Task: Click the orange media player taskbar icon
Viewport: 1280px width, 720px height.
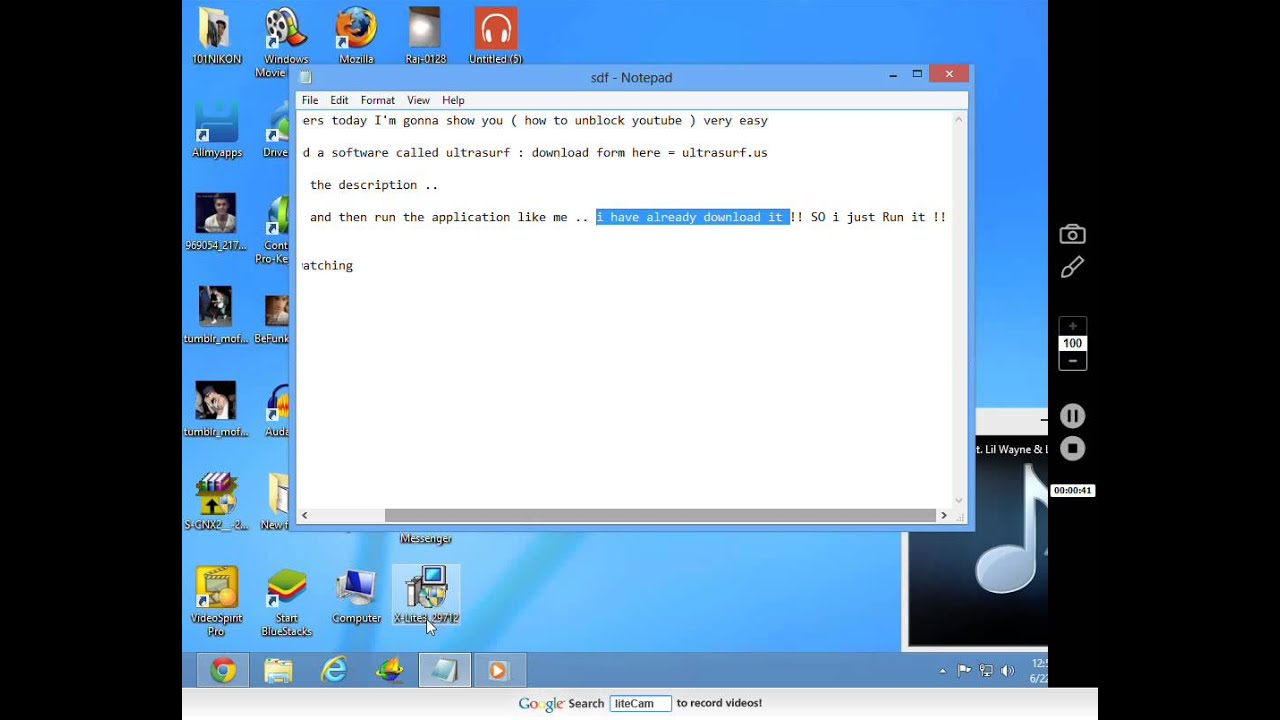Action: click(x=498, y=671)
